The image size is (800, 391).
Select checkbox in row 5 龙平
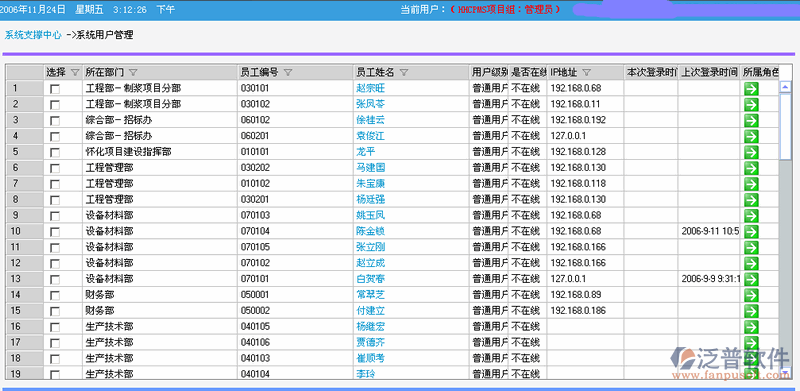(55, 153)
